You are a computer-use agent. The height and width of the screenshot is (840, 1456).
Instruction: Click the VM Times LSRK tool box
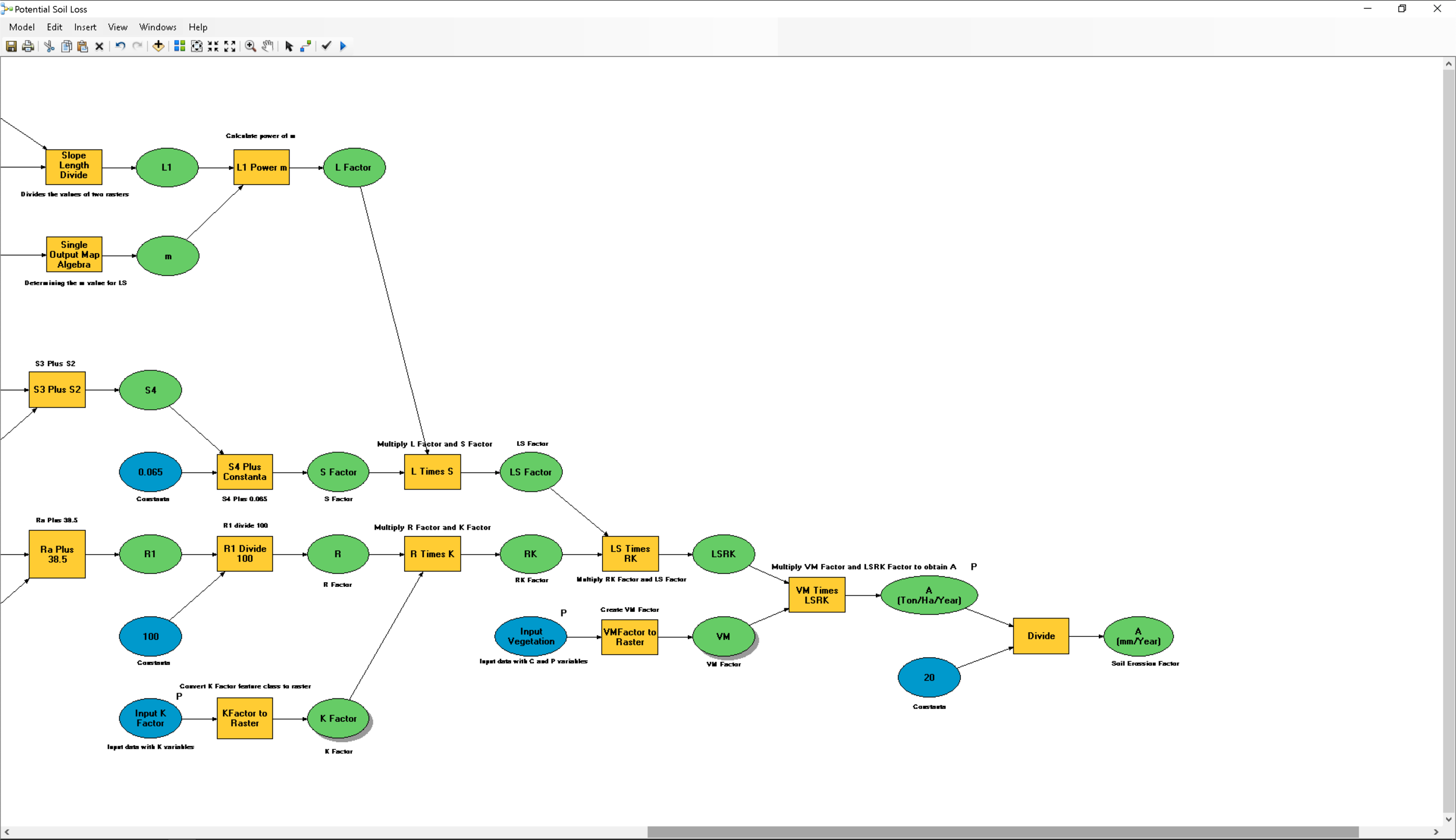point(817,595)
